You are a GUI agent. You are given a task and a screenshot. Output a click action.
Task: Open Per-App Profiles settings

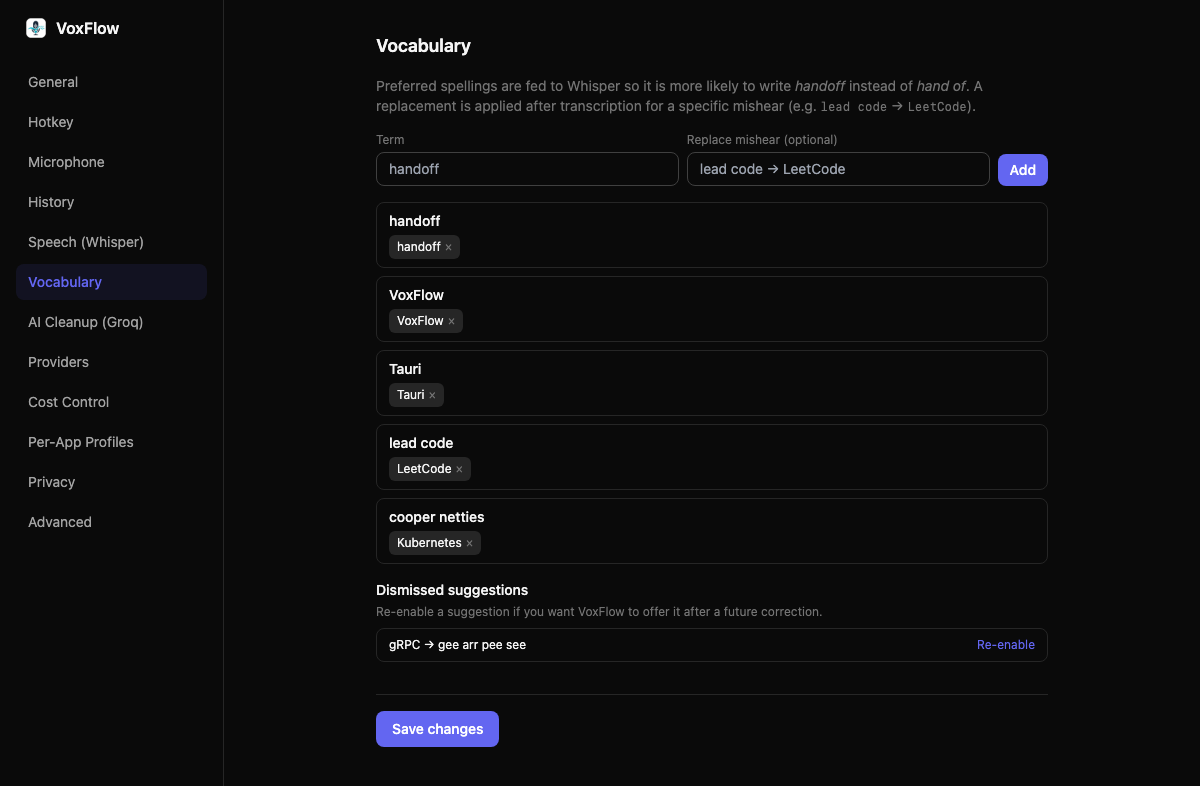point(111,442)
